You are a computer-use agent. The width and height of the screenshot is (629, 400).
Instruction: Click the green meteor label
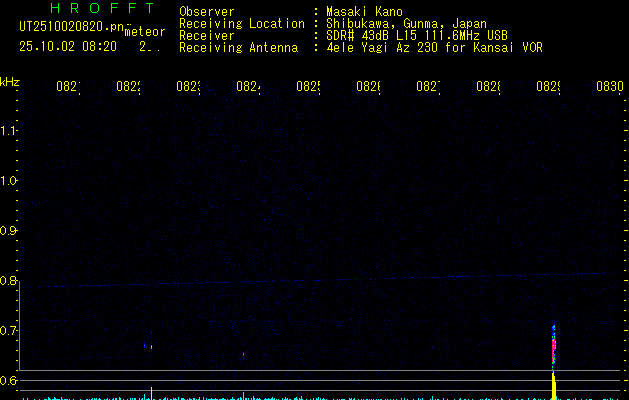coord(145,32)
